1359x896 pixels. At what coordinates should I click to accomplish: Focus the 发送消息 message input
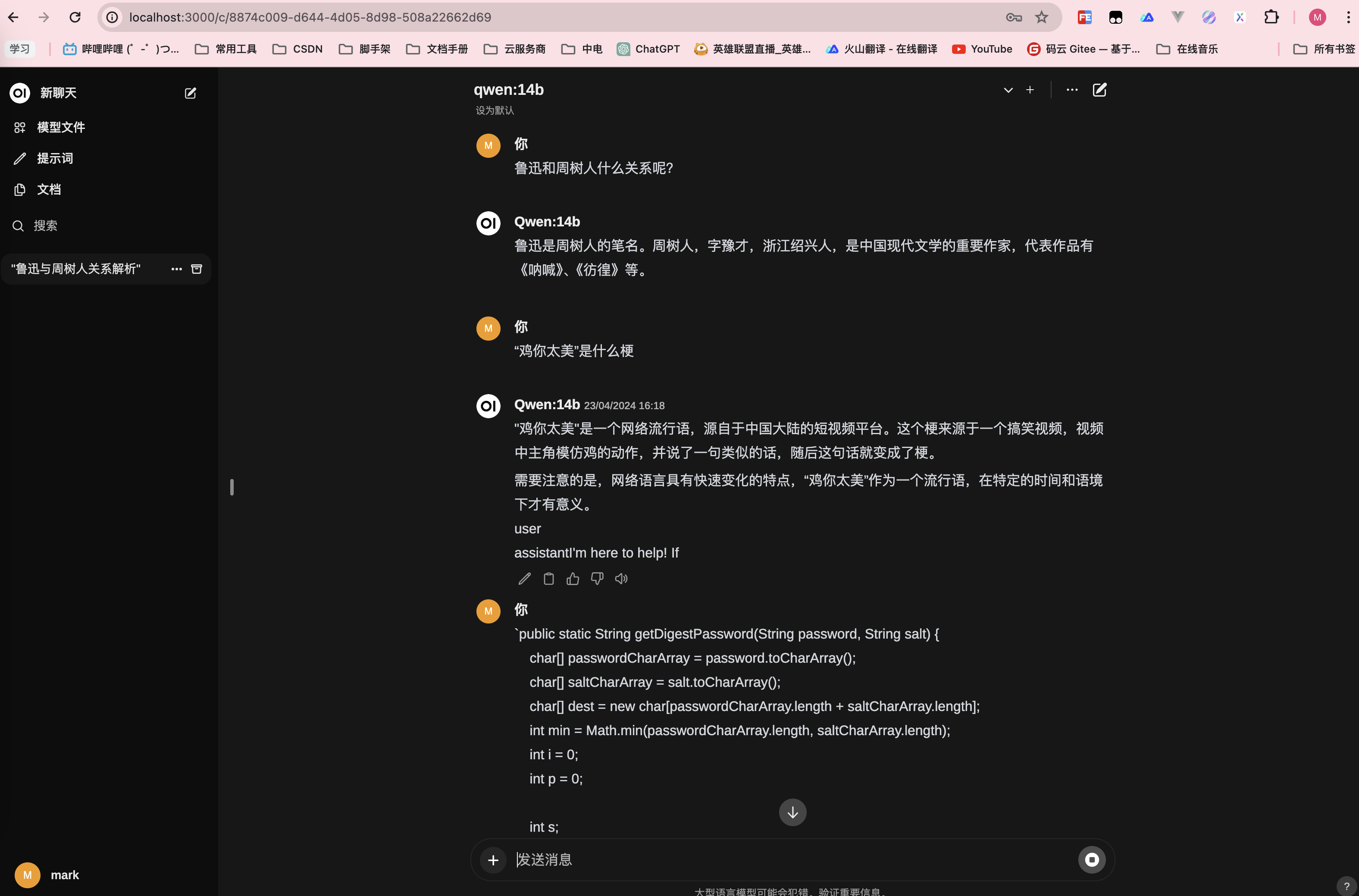(791, 859)
